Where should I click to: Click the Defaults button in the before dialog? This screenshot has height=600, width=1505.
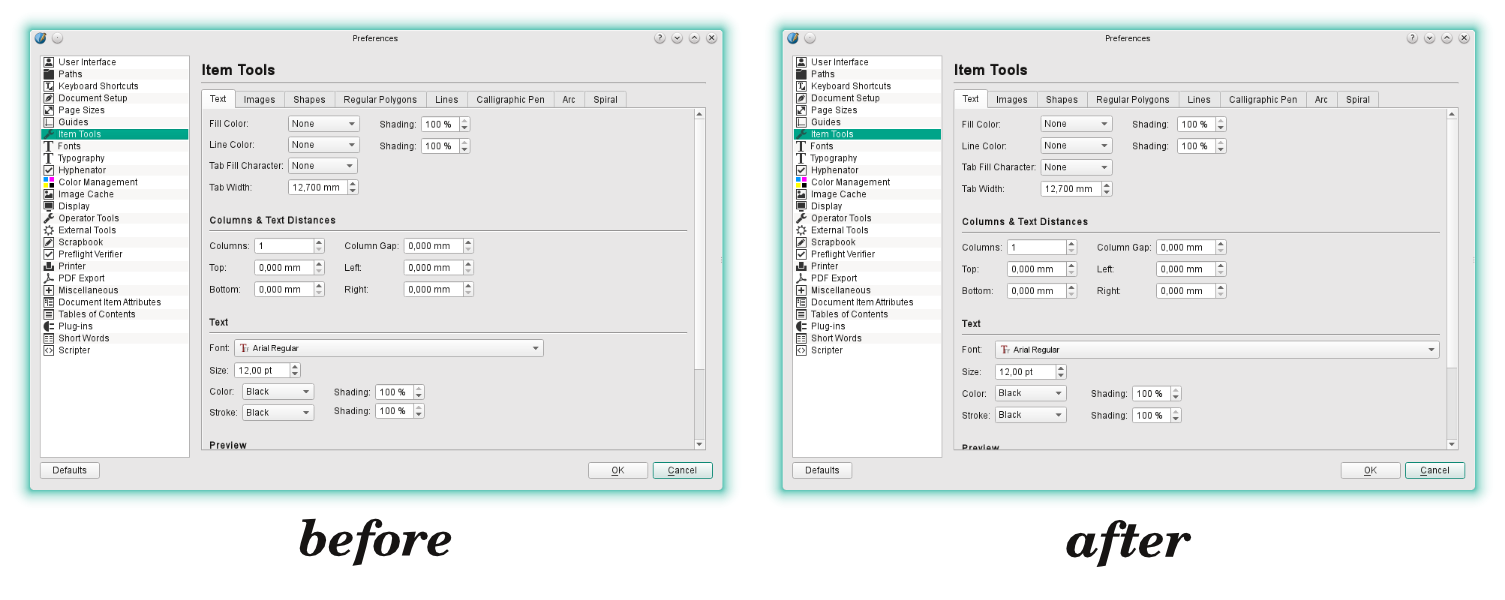(70, 470)
